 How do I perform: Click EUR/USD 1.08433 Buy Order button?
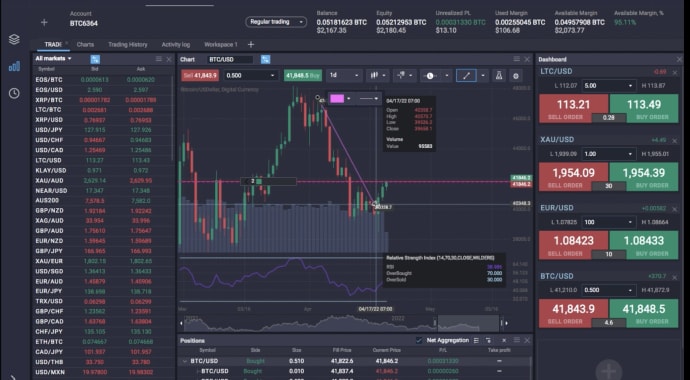tap(644, 245)
